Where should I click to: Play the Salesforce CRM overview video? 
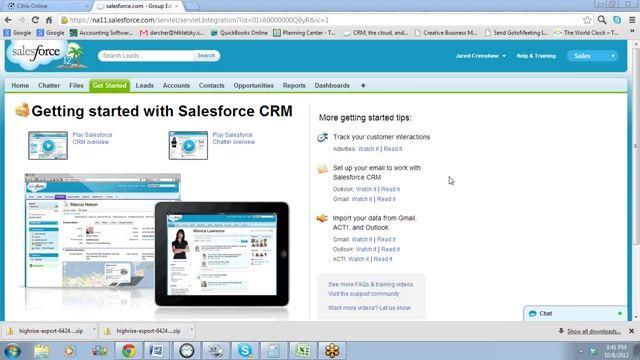coord(48,145)
